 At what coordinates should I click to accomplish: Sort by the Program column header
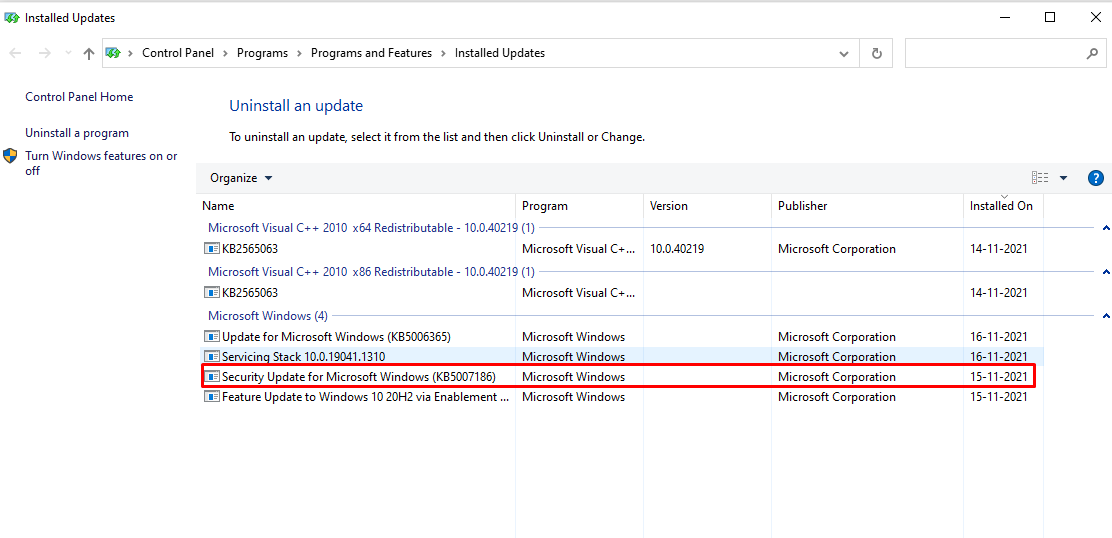[x=579, y=206]
